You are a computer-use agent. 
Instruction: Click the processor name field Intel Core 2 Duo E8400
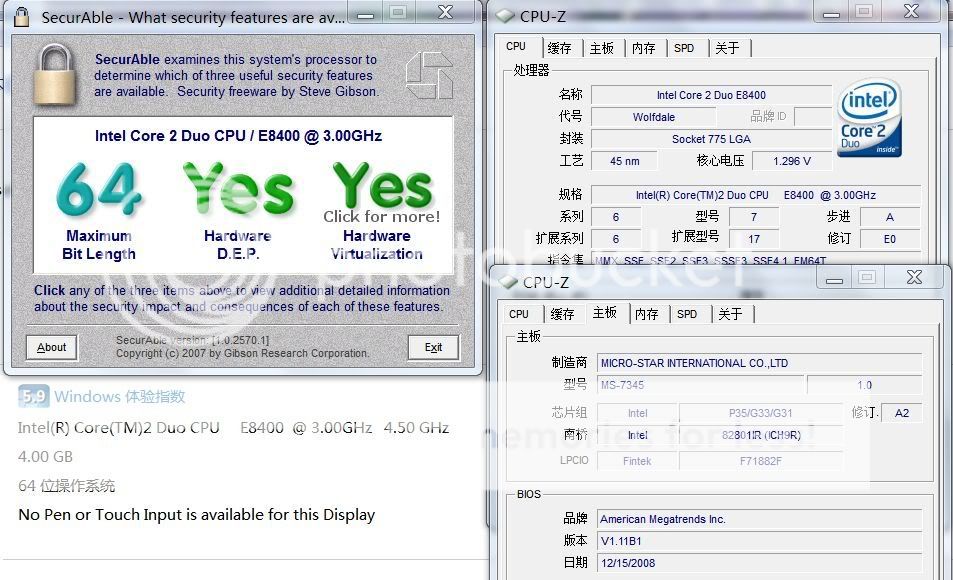tap(711, 95)
